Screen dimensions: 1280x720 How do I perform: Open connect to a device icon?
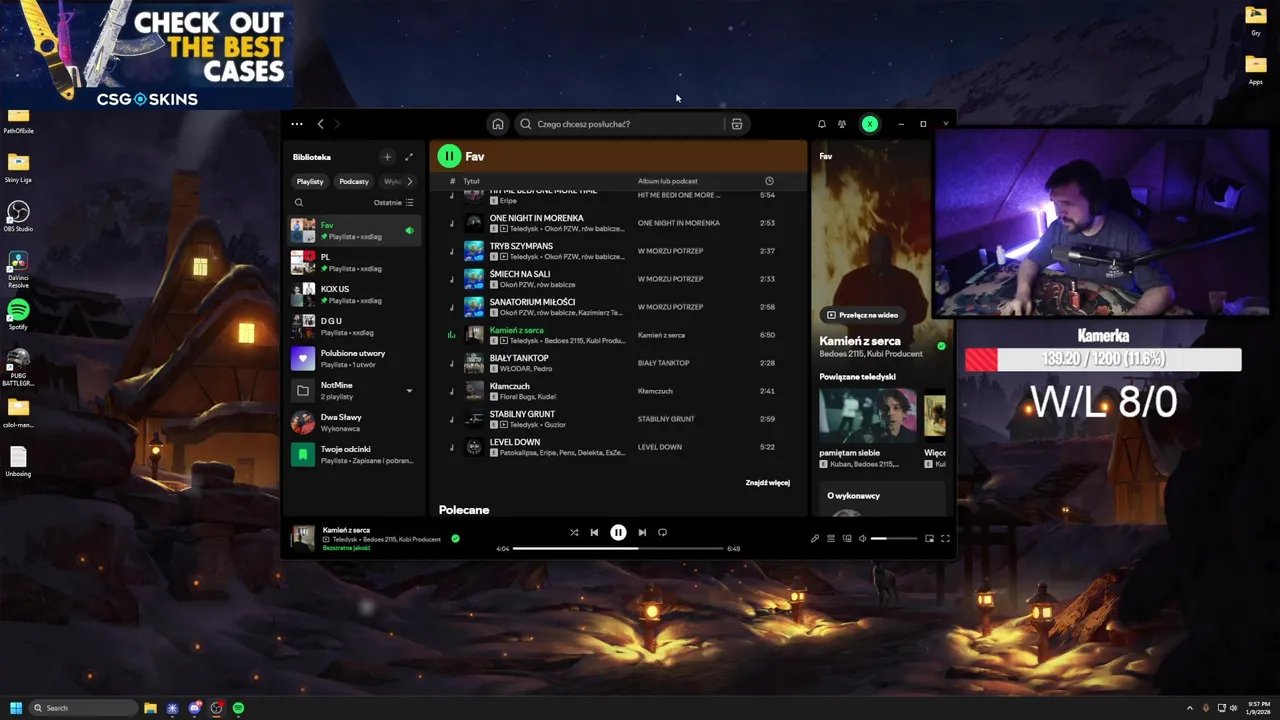click(x=847, y=538)
